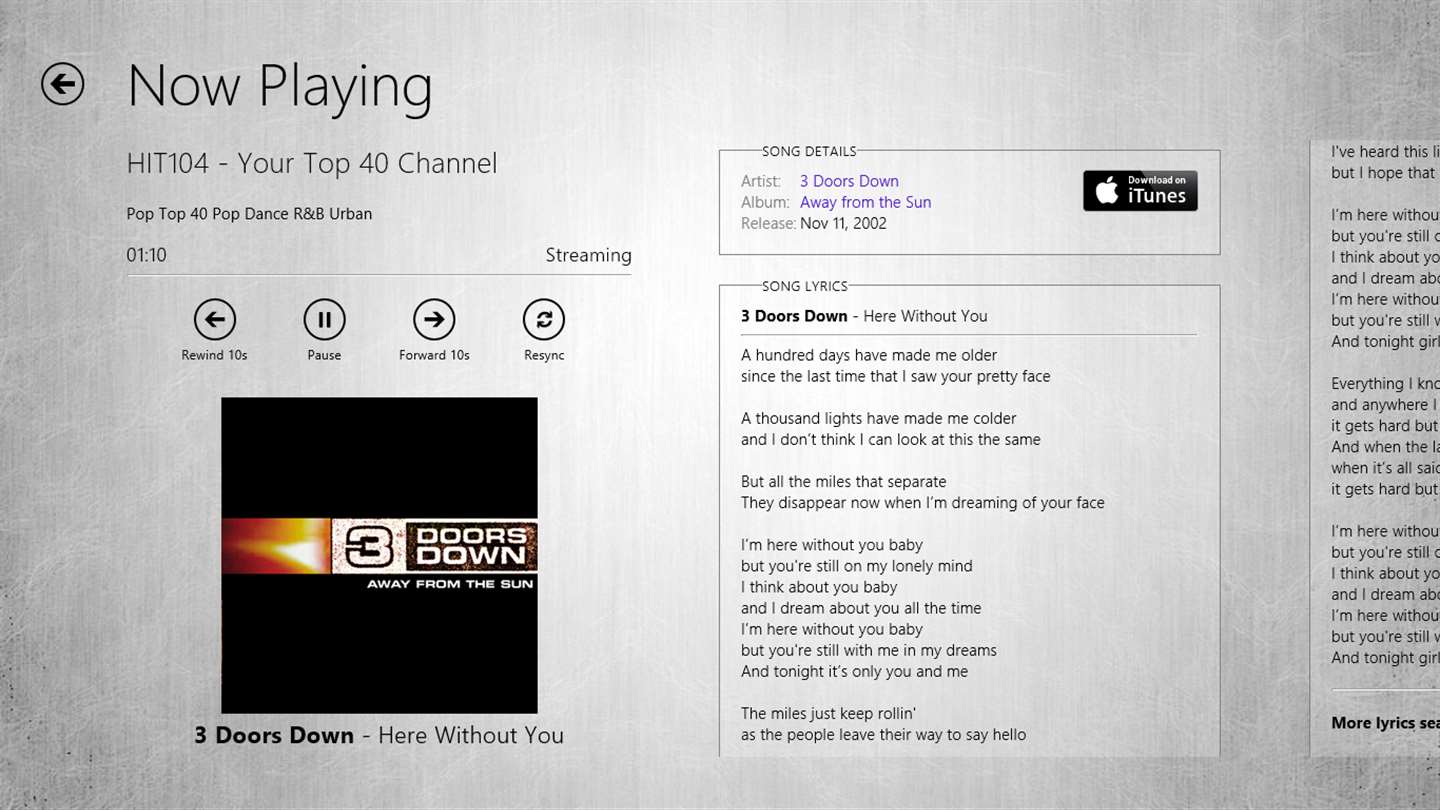Click the song caption below the album art
Image resolution: width=1440 pixels, height=810 pixels.
tap(379, 735)
